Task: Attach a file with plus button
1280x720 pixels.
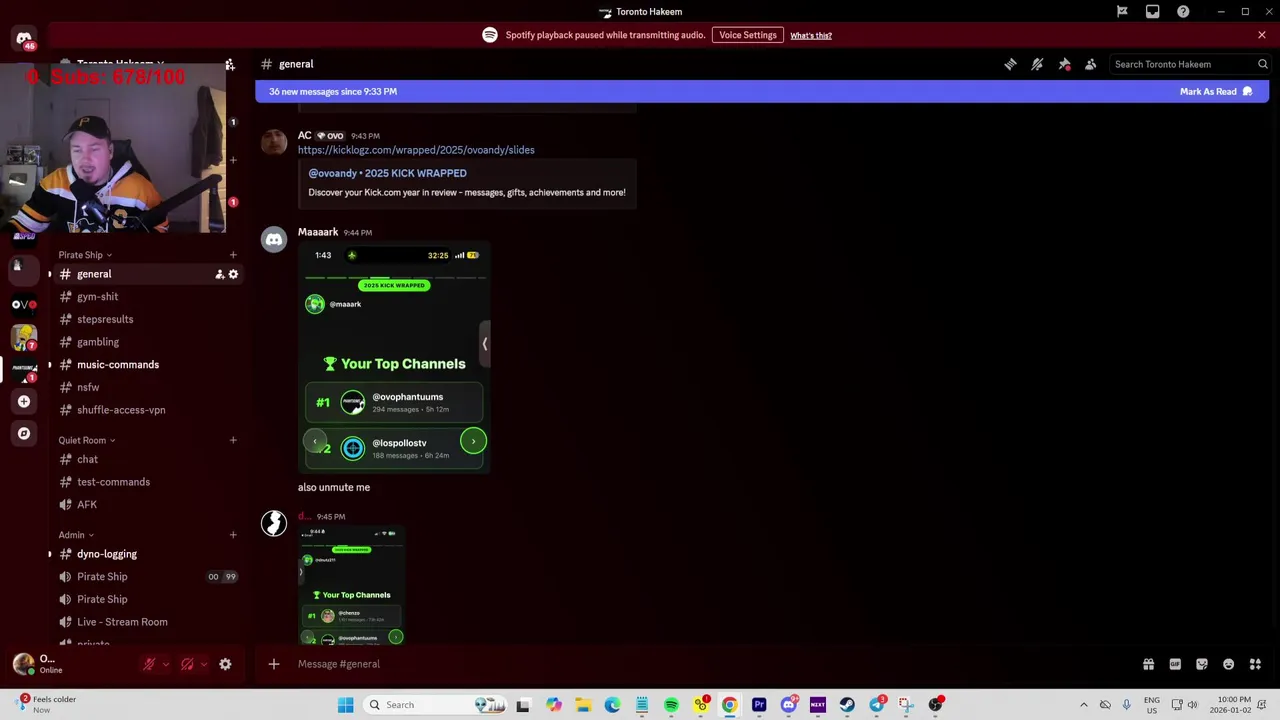Action: [x=273, y=664]
